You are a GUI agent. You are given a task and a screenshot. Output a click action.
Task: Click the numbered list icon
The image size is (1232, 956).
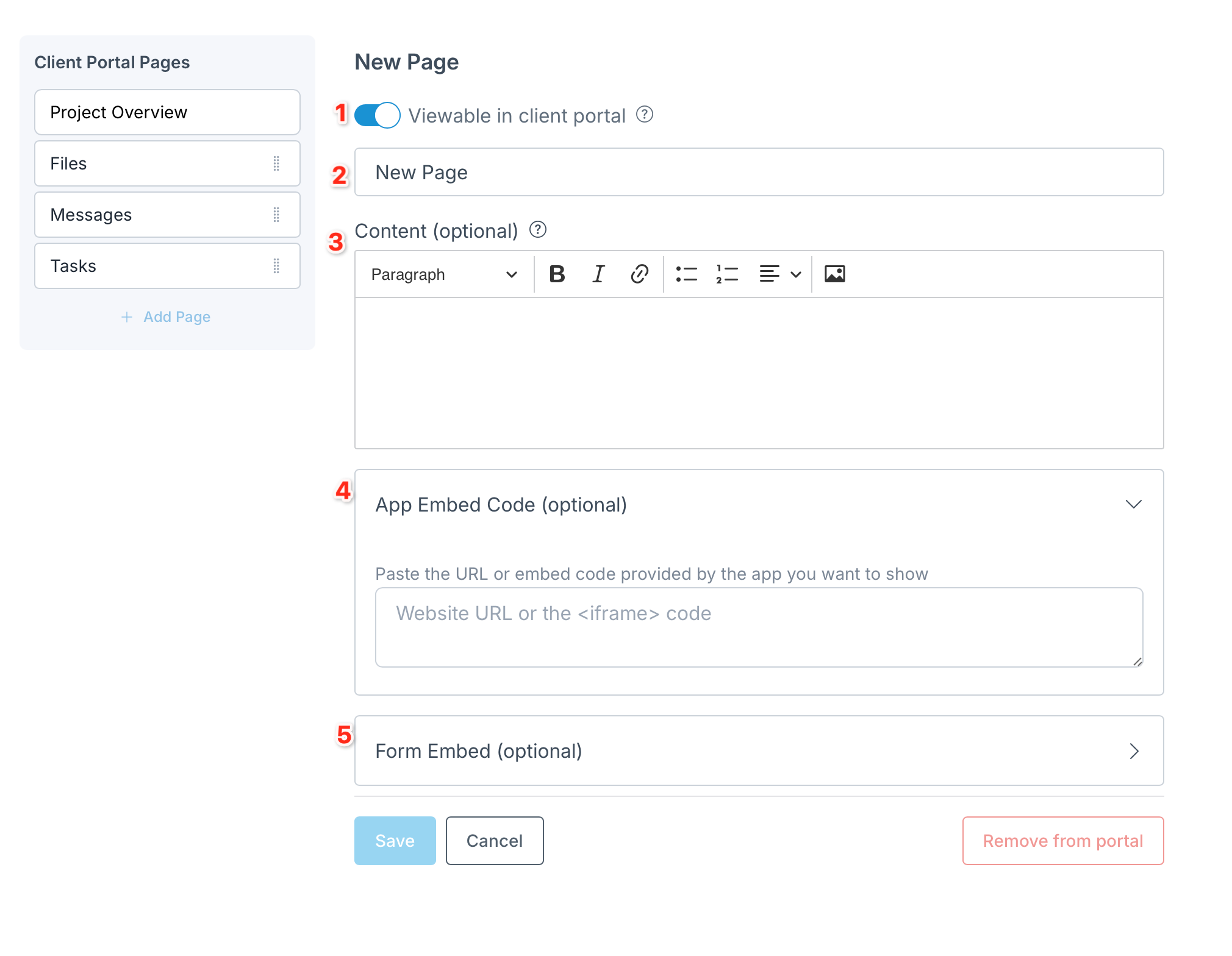(727, 274)
